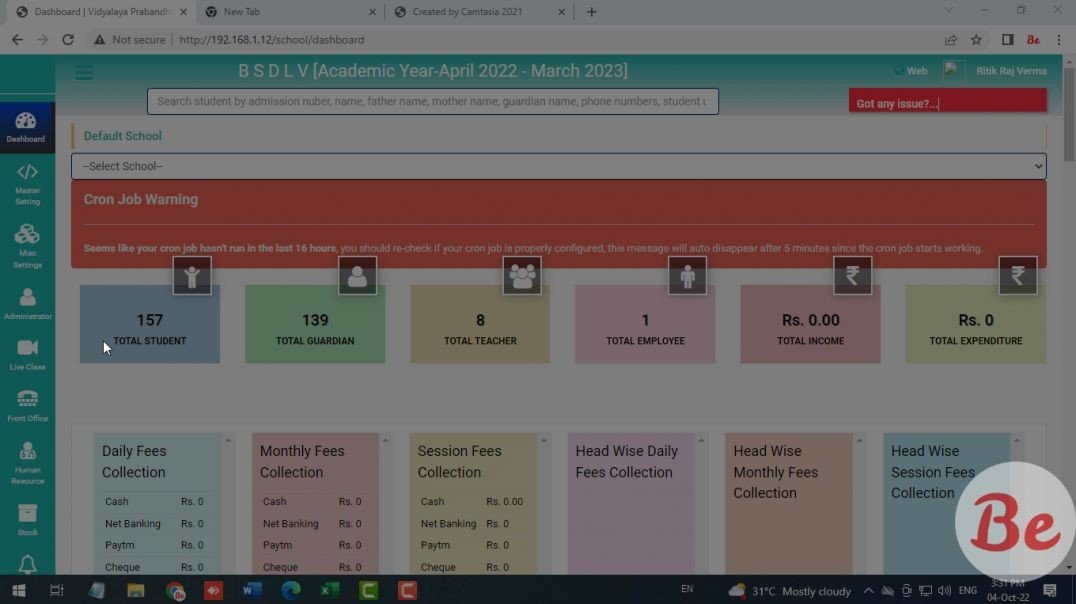Mute the volume via the taskbar speaker icon
This screenshot has width=1076, height=604.
pyautogui.click(x=944, y=590)
